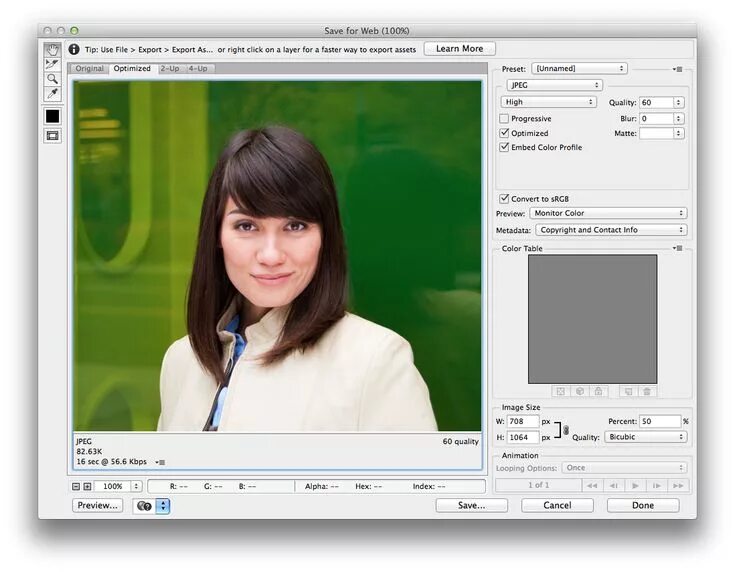Toggle the constrain proportions link icon
Image resolution: width=735 pixels, height=572 pixels.
pyautogui.click(x=566, y=430)
